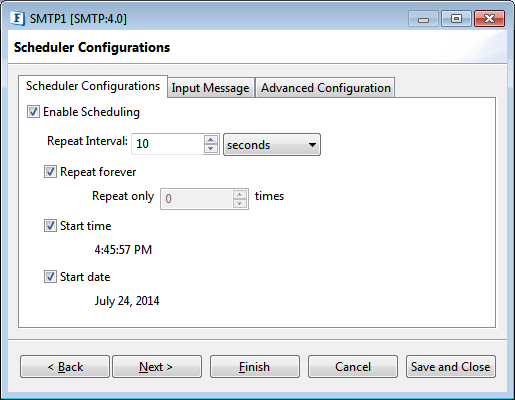Select the Scheduler Configurations tab
This screenshot has height=400, width=515.
point(93,86)
